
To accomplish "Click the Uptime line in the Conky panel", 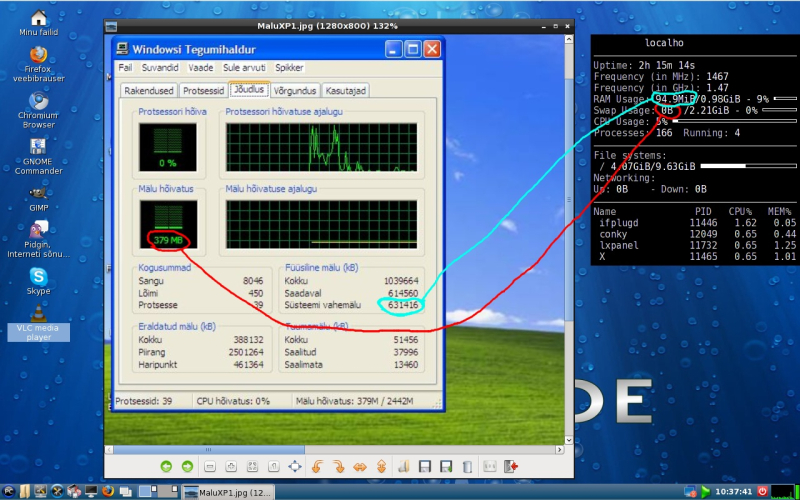I will (x=644, y=65).
